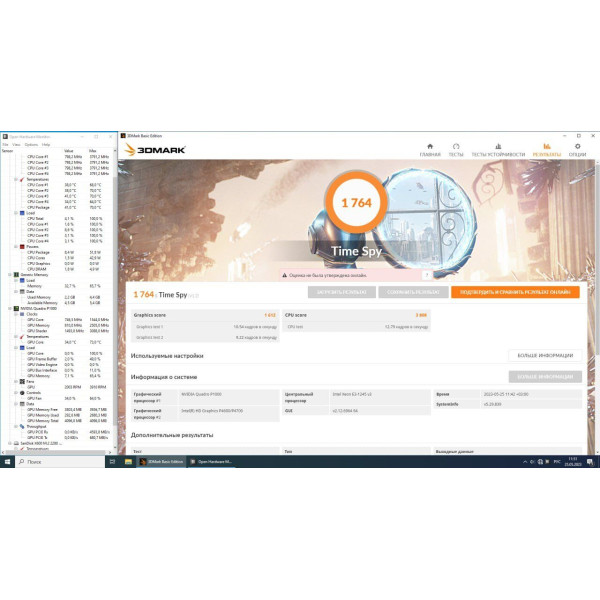The height and width of the screenshot is (600, 600).
Task: Click the Open Hardware Monitor vertical scrollbar
Action: [x=115, y=299]
